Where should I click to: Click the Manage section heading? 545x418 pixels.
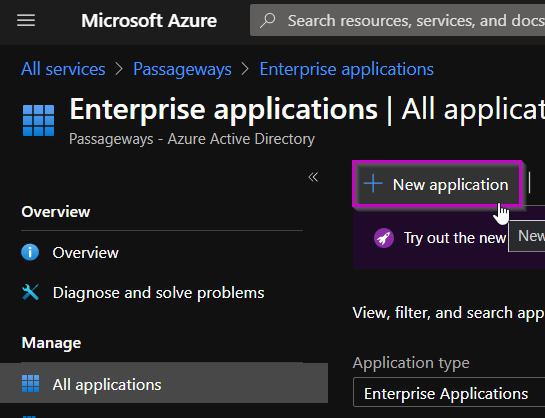point(51,343)
